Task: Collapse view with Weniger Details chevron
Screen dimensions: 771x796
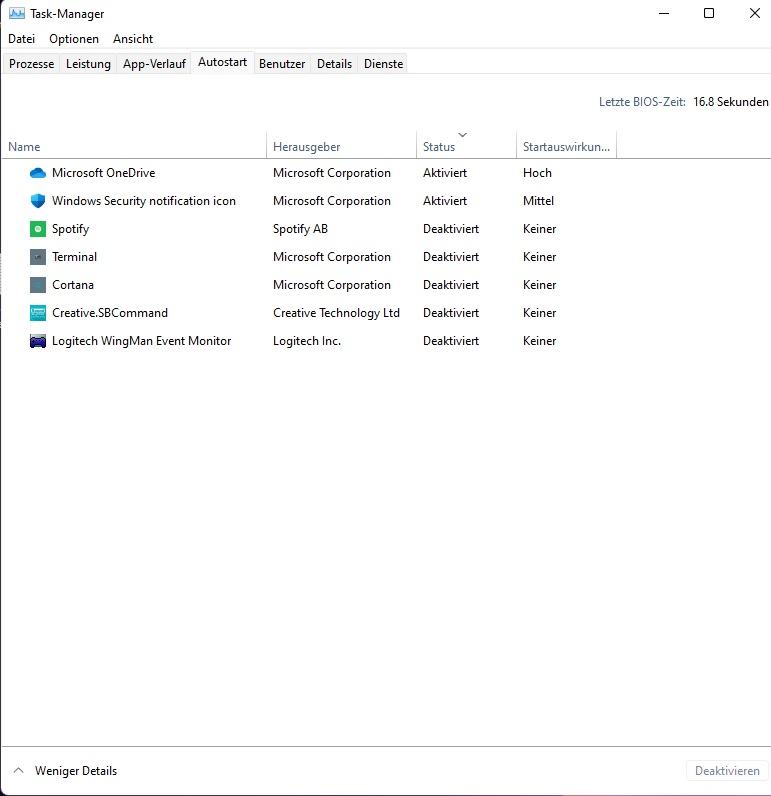Action: (18, 771)
